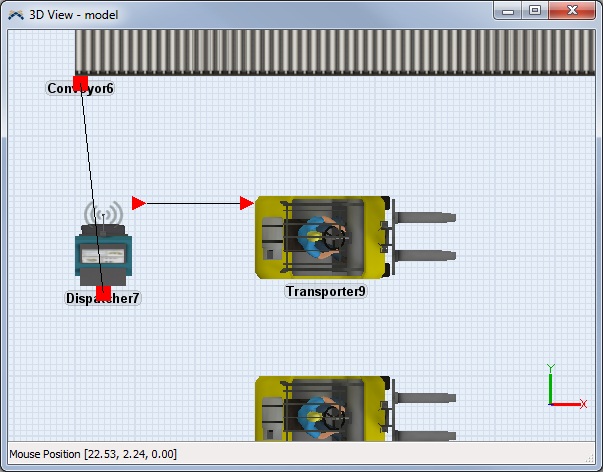Click the partially visible lower forklift
Image resolution: width=603 pixels, height=472 pixels.
click(320, 408)
